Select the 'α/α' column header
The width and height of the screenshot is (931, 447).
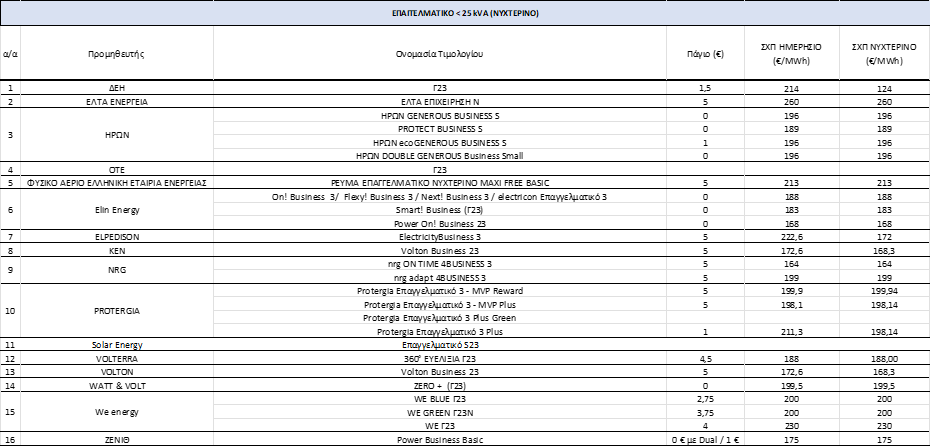(10, 53)
